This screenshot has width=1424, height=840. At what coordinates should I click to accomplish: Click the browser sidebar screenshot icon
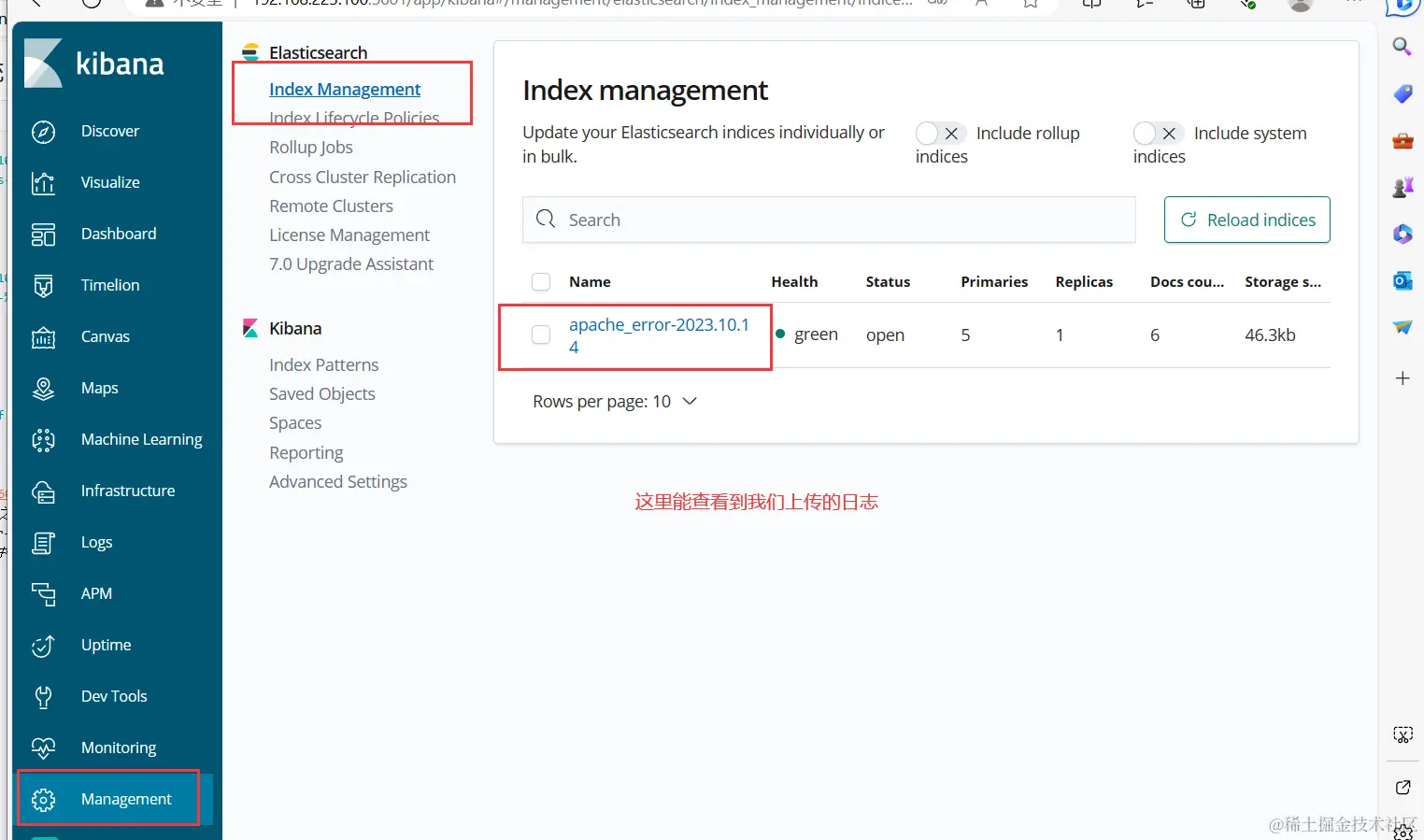click(x=1403, y=734)
